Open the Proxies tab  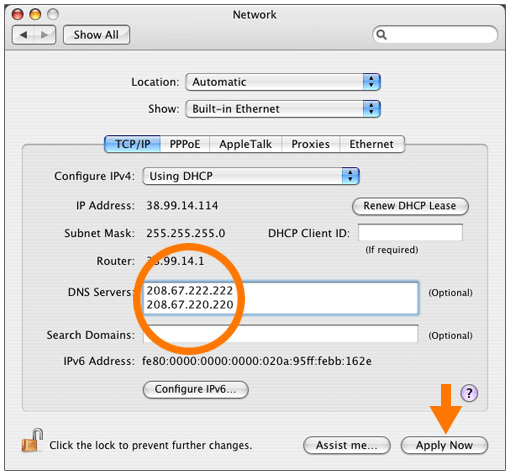click(x=310, y=144)
